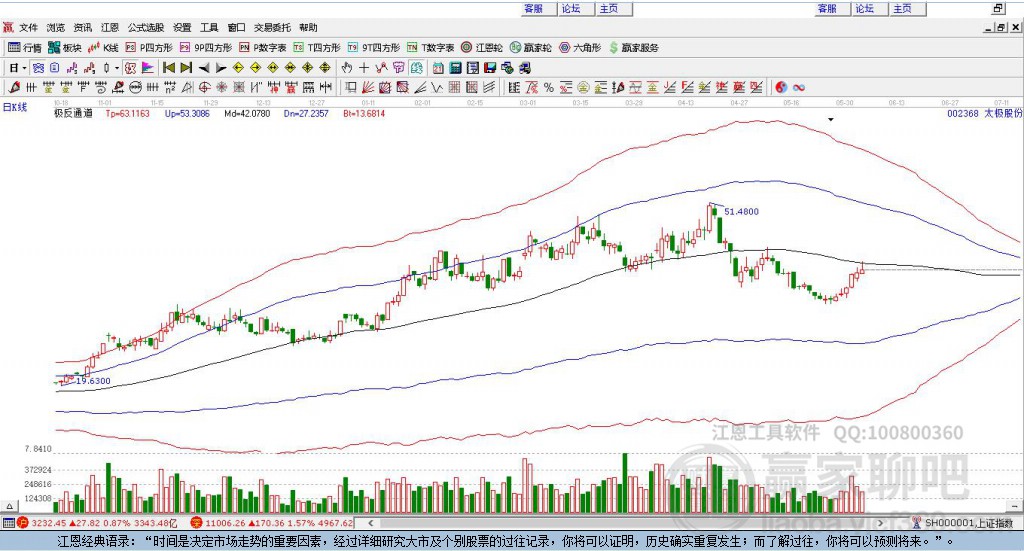Viewport: 1024px width, 551px height.
Task: Click the 002368 太极股份 stock label
Action: click(x=985, y=114)
